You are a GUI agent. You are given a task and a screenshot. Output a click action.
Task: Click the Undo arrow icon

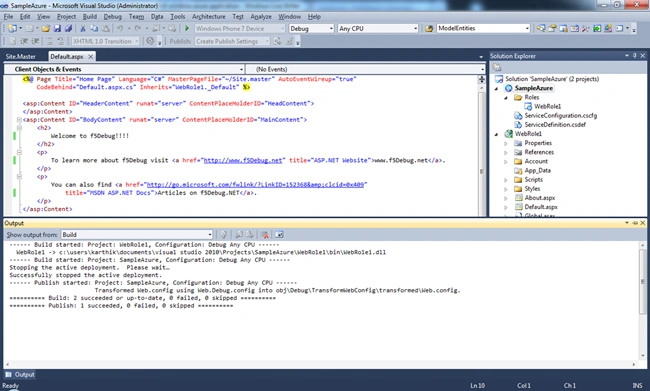120,28
